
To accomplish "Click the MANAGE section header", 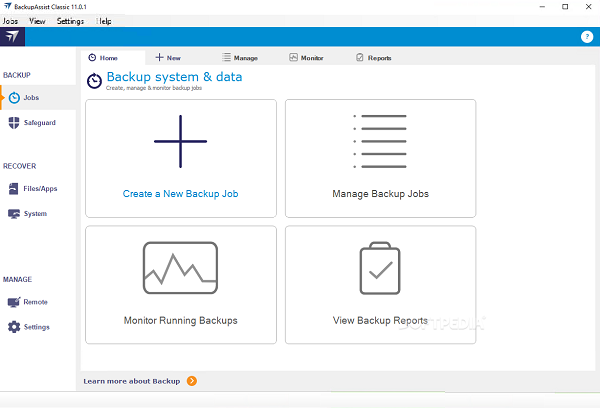I will [x=17, y=279].
